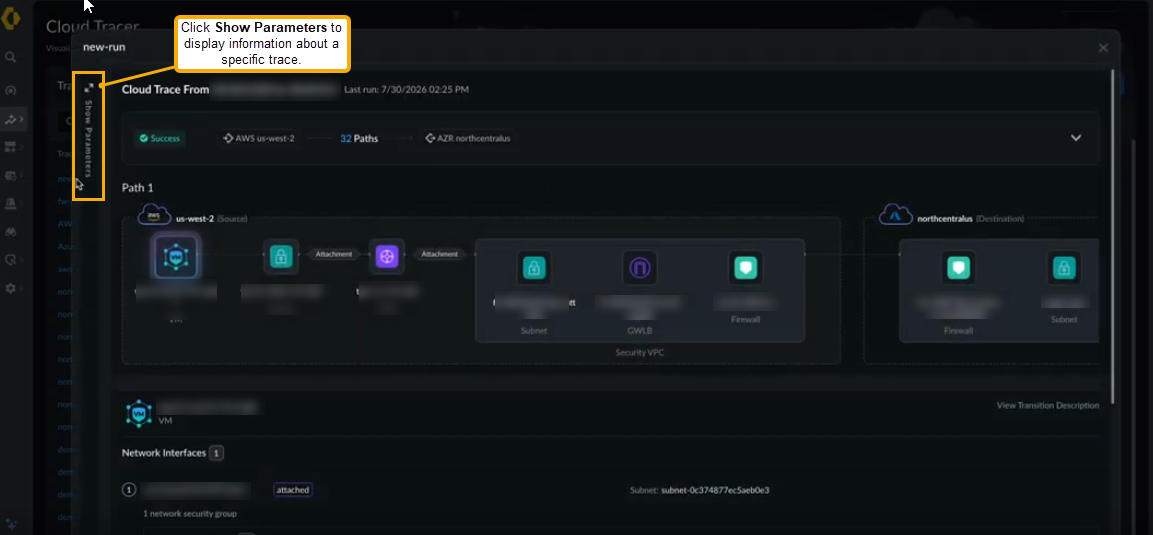
Task: Select the VM node icon in Path 1
Action: coord(176,256)
